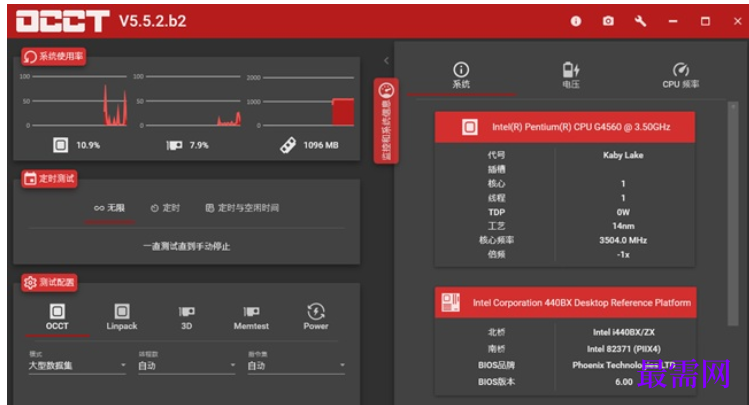Click the V5.5.2.b2 version label
The width and height of the screenshot is (749, 405).
point(152,21)
